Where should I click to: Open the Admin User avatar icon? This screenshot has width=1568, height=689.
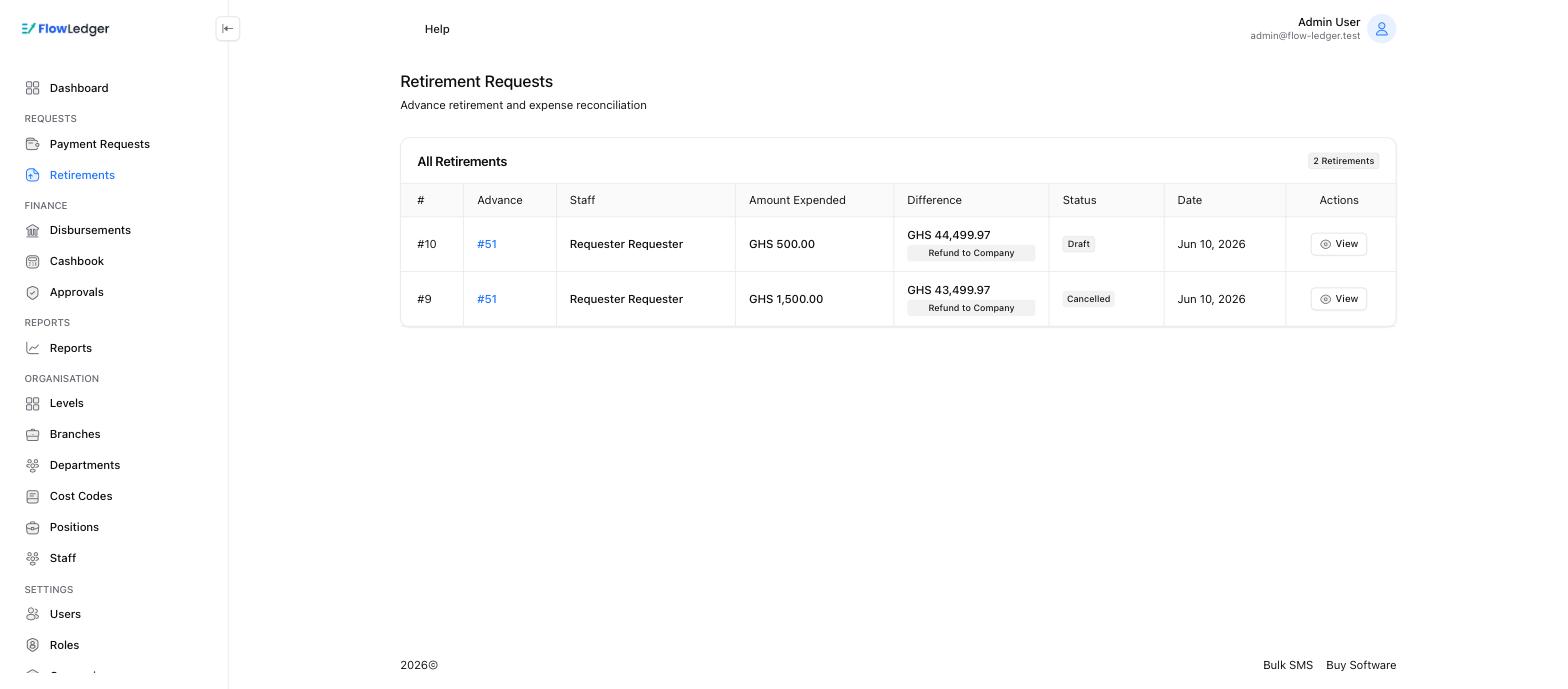1381,29
